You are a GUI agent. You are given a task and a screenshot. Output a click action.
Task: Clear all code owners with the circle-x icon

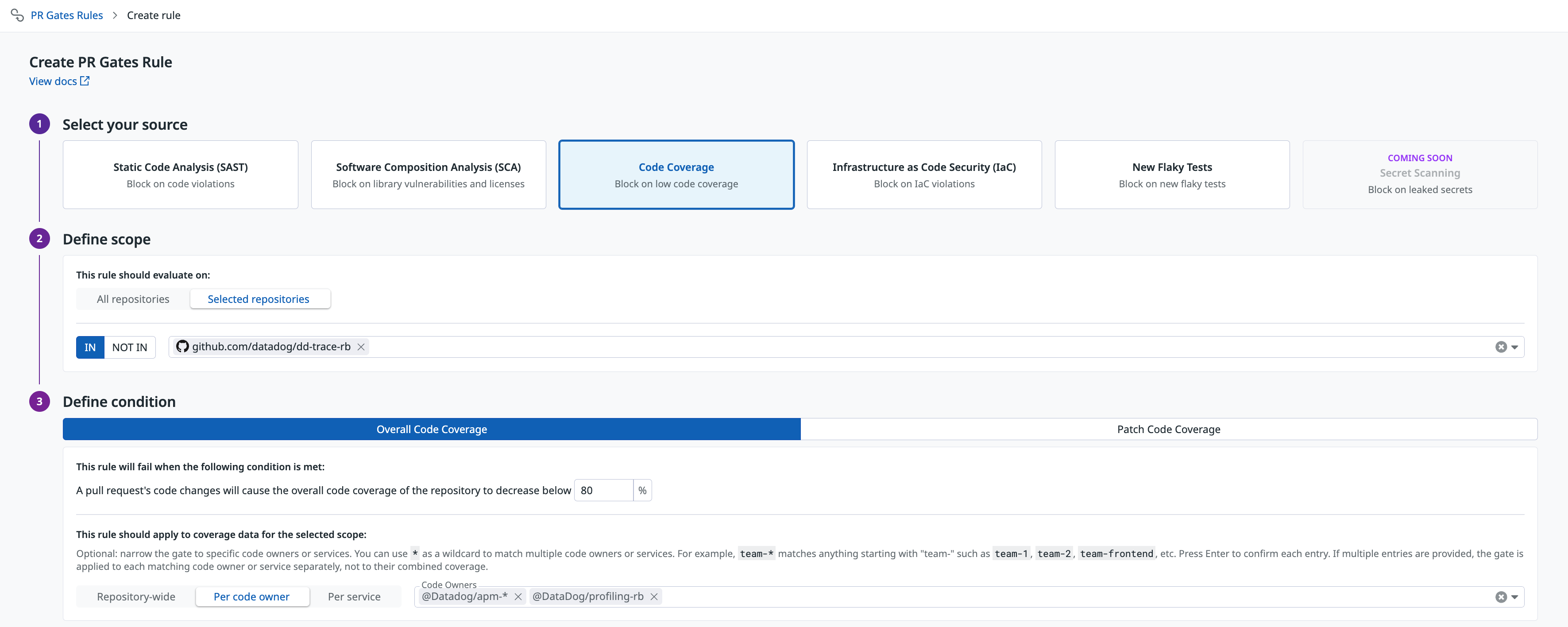[1500, 596]
